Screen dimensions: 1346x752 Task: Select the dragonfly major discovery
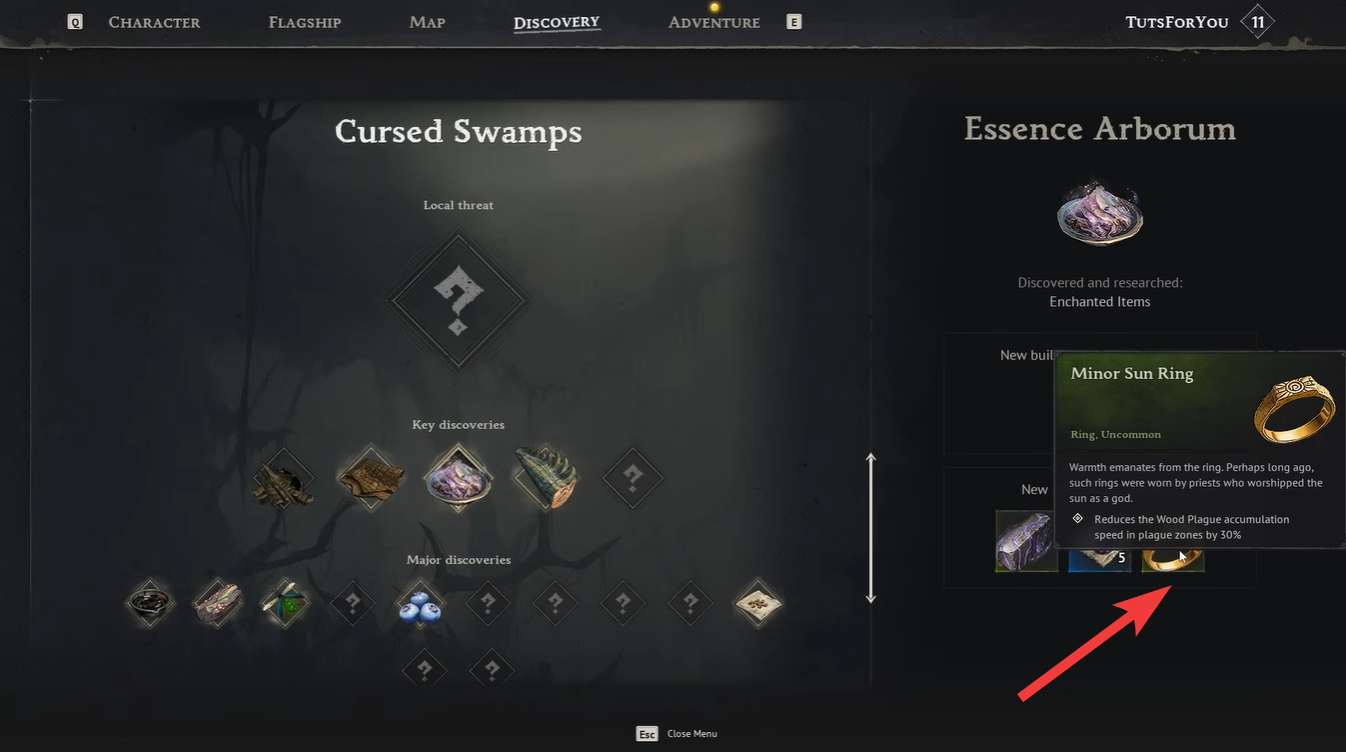point(286,604)
